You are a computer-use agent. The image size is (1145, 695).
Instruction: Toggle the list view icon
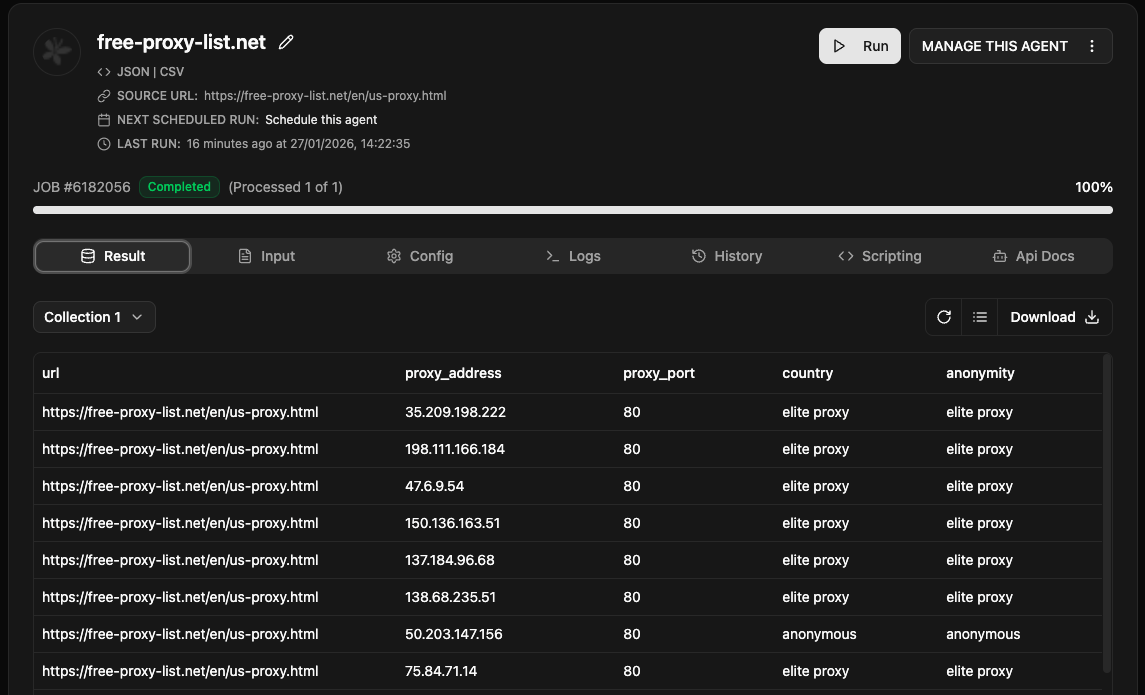tap(980, 317)
